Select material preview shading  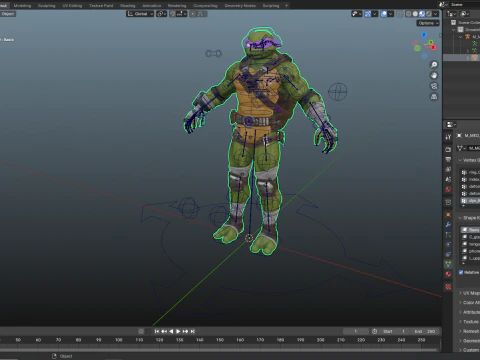point(422,14)
